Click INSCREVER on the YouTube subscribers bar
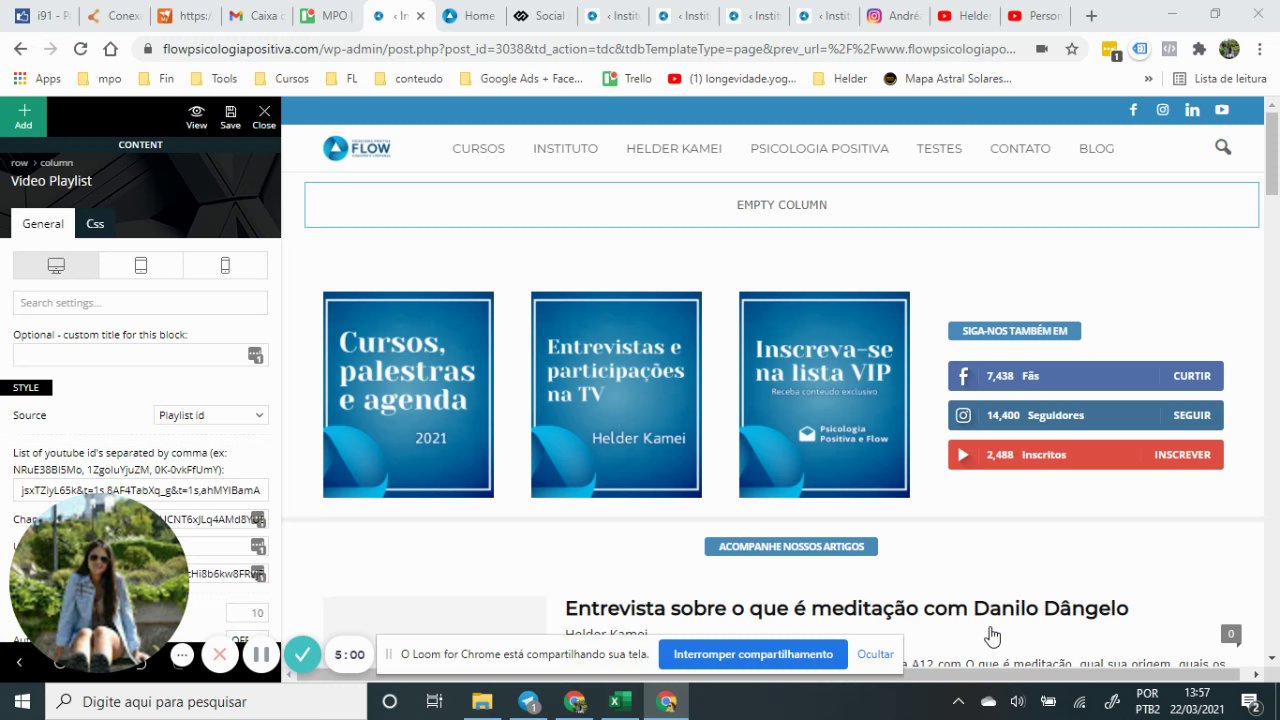This screenshot has height=720, width=1280. coord(1182,454)
